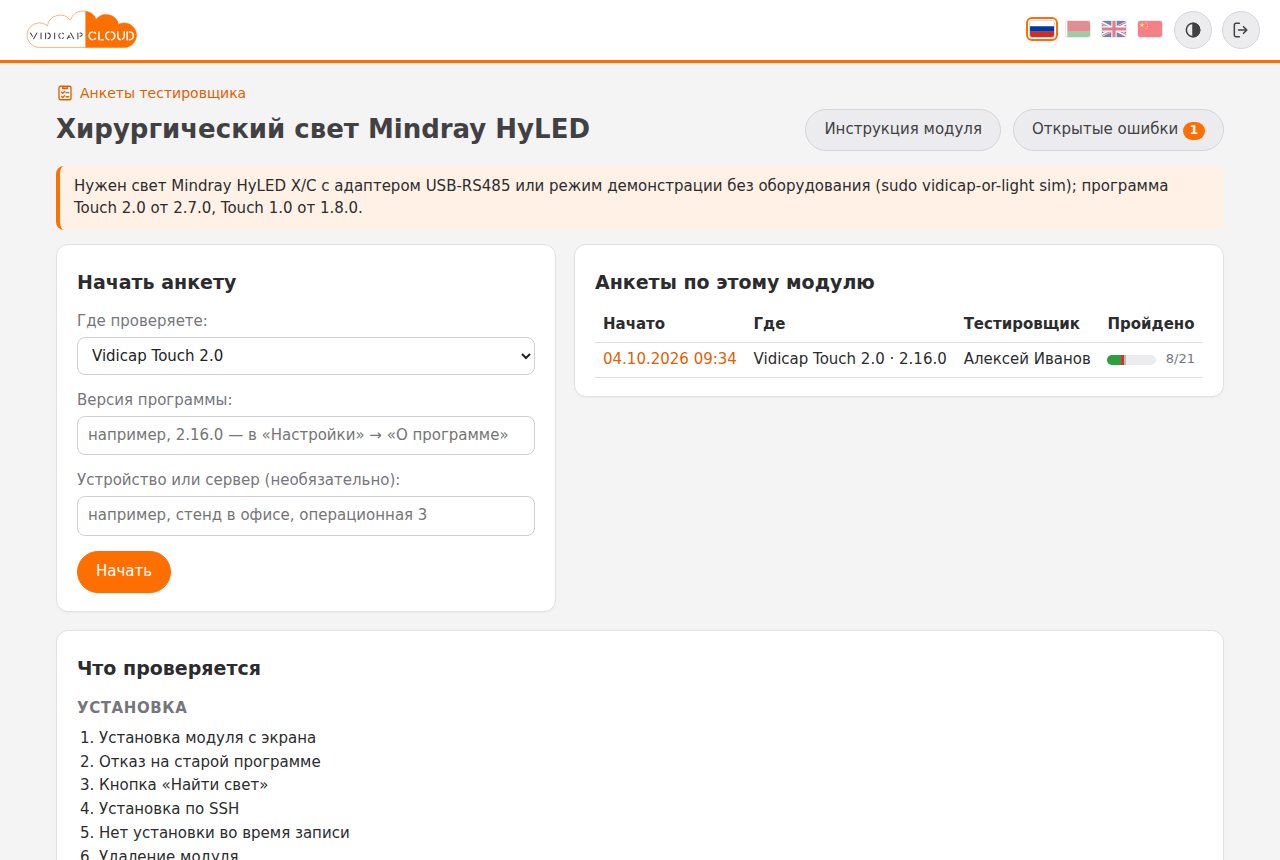Switch language to the Chinese flag
This screenshot has width=1280, height=860.
tap(1150, 29)
